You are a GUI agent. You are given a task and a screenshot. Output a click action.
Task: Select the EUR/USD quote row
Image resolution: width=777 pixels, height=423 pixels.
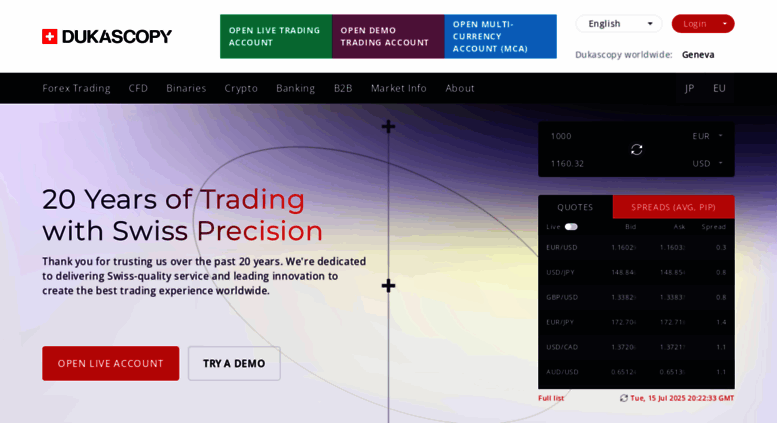[636, 247]
